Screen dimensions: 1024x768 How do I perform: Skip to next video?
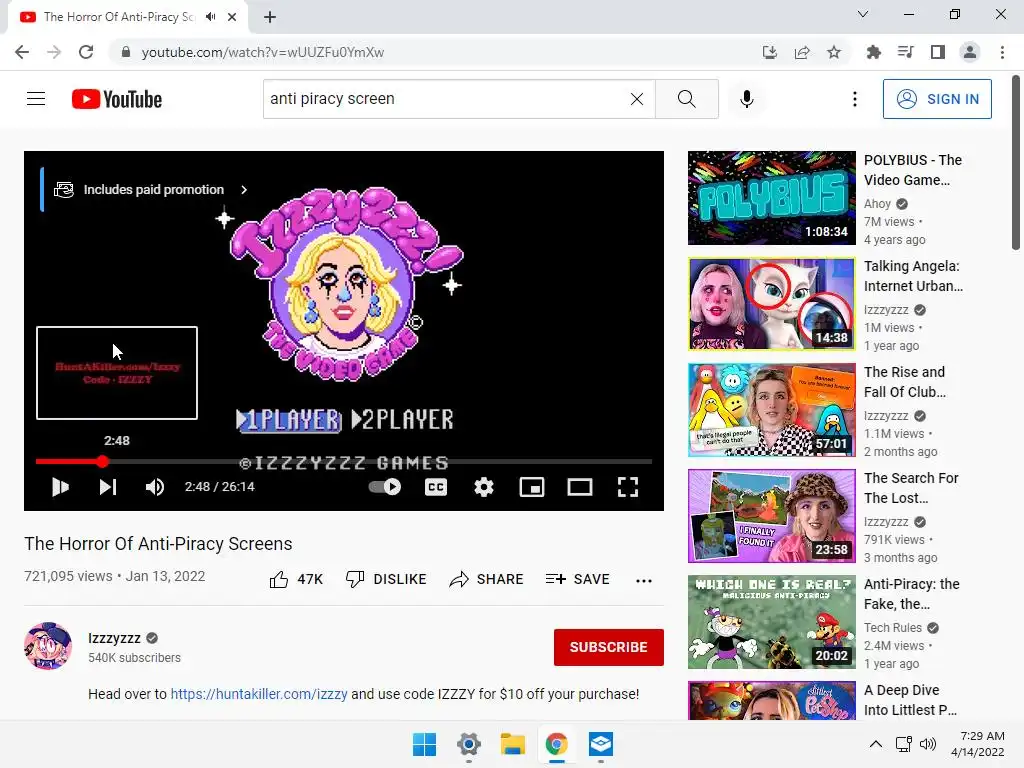point(108,487)
